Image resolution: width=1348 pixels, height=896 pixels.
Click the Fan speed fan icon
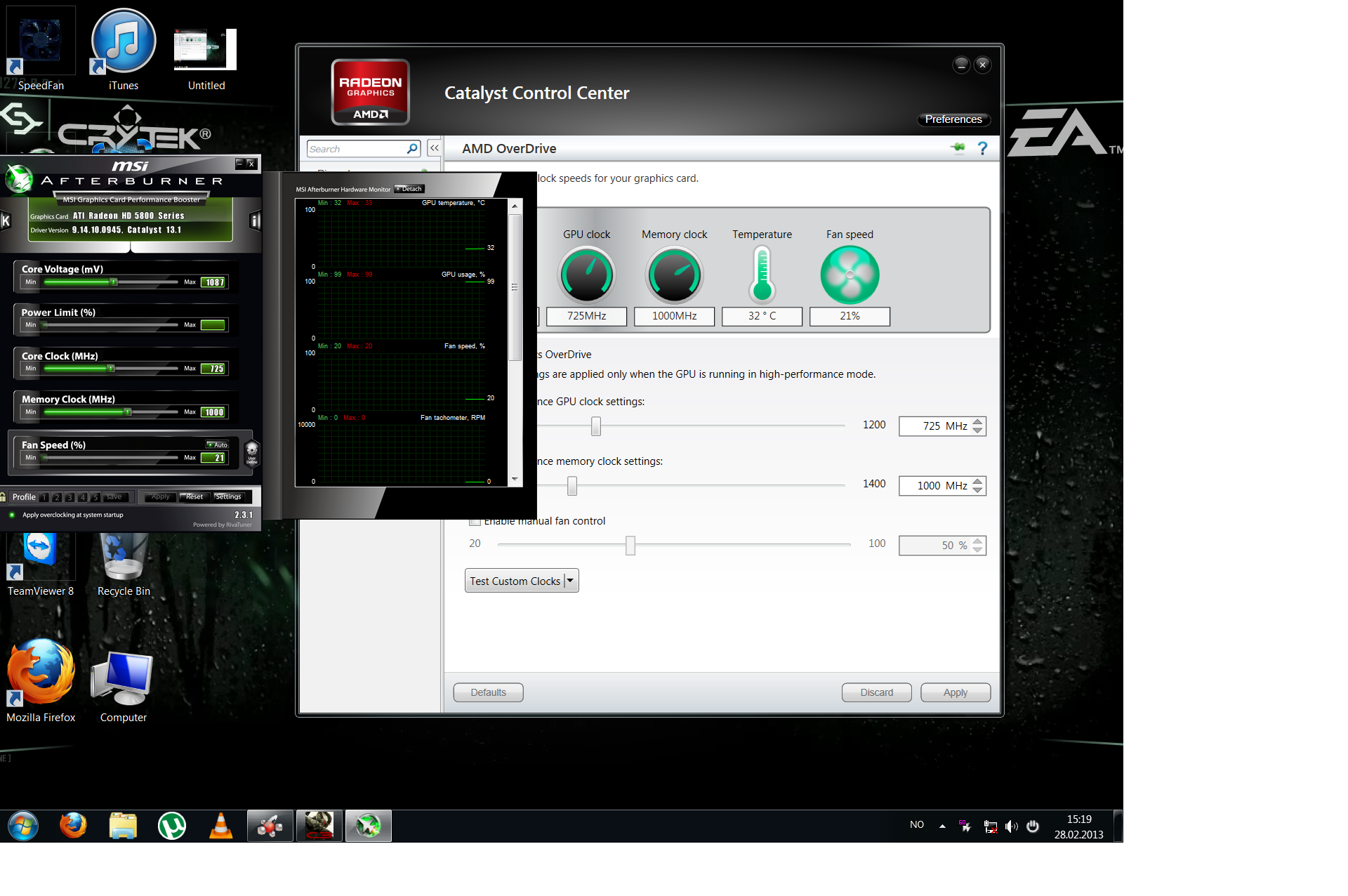coord(850,275)
